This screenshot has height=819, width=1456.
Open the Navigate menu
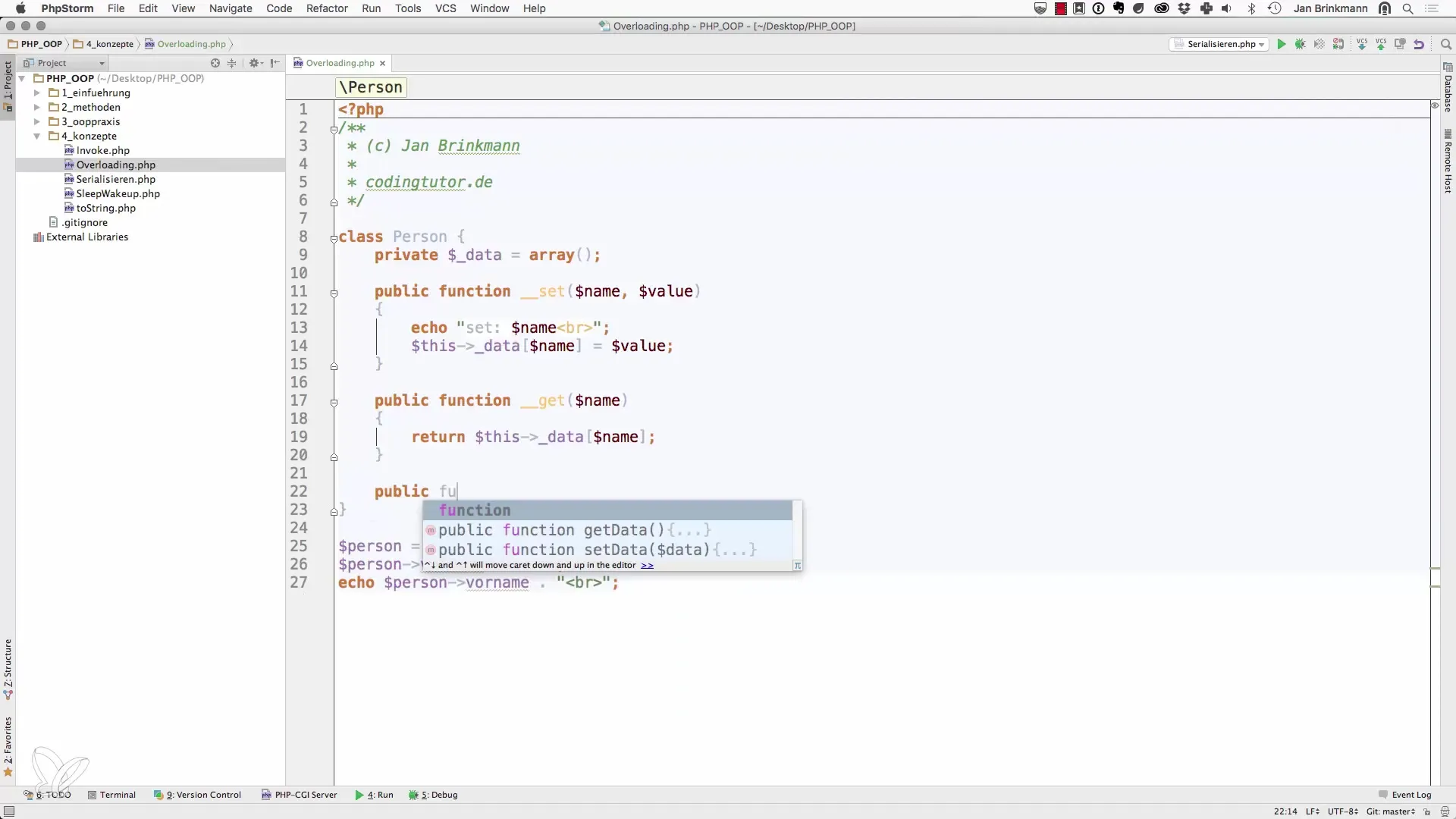pos(231,8)
